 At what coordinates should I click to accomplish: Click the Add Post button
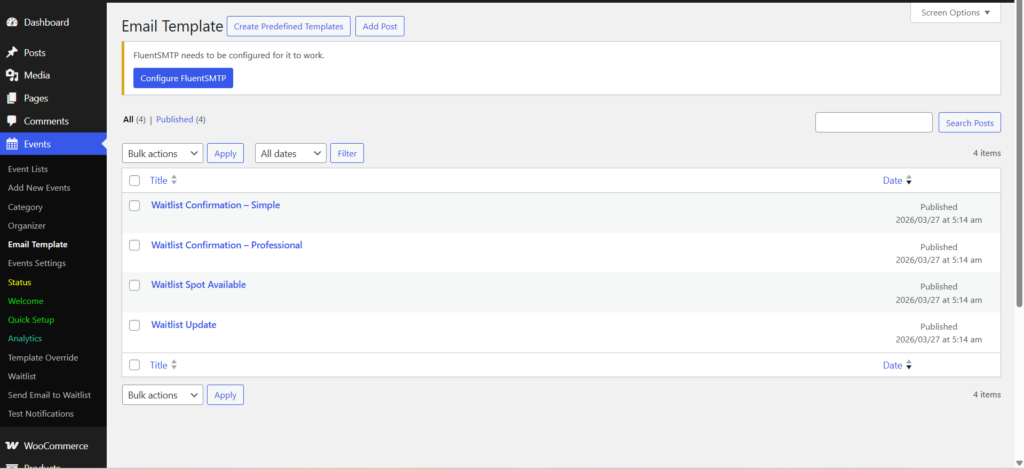[x=380, y=26]
